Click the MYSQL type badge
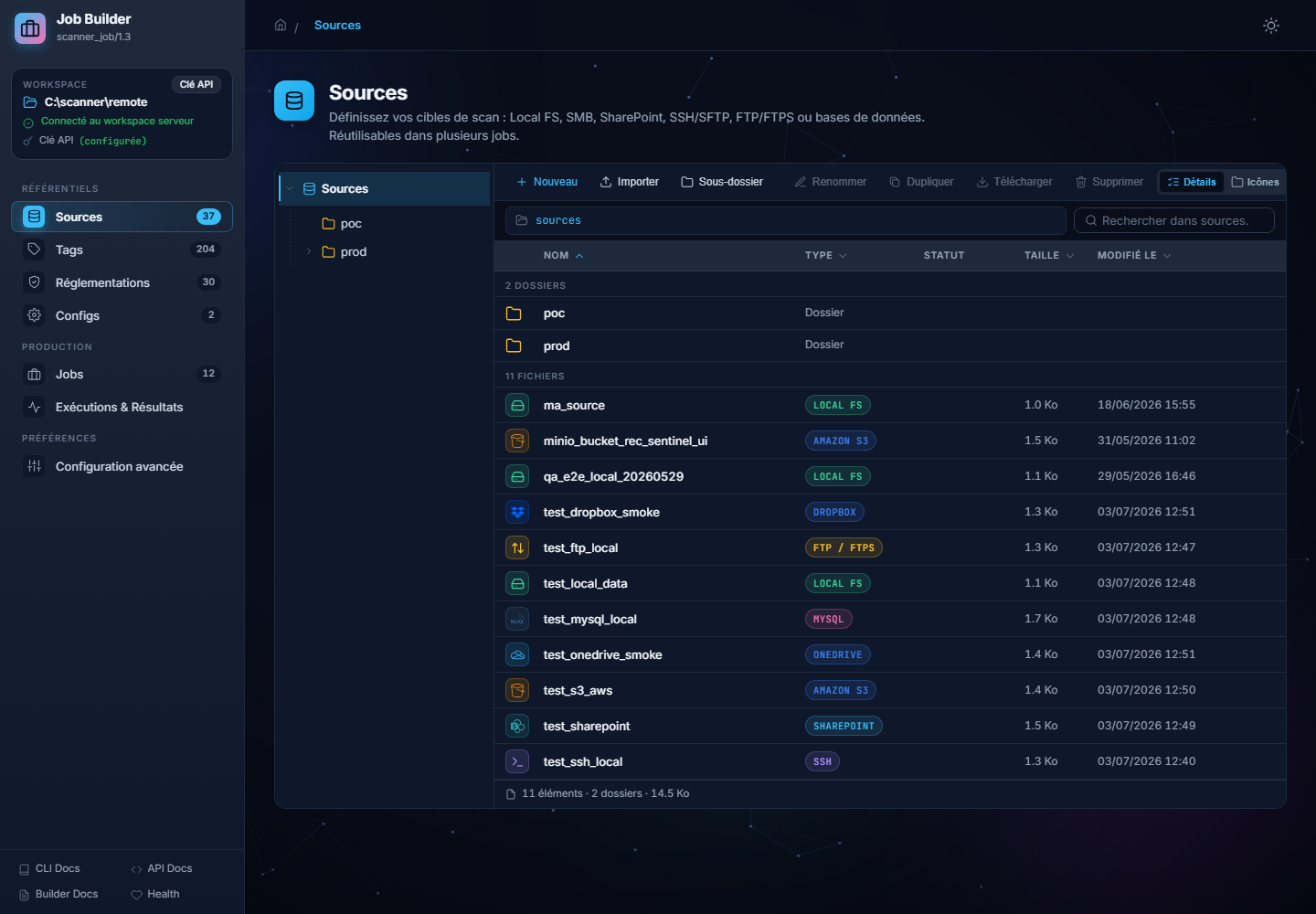The width and height of the screenshot is (1316, 914). pyautogui.click(x=829, y=619)
